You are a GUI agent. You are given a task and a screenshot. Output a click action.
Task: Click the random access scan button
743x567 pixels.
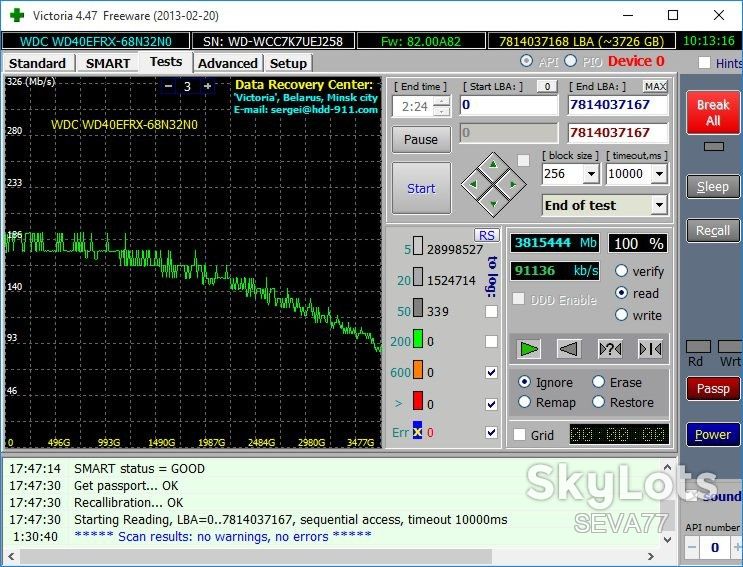tap(610, 349)
